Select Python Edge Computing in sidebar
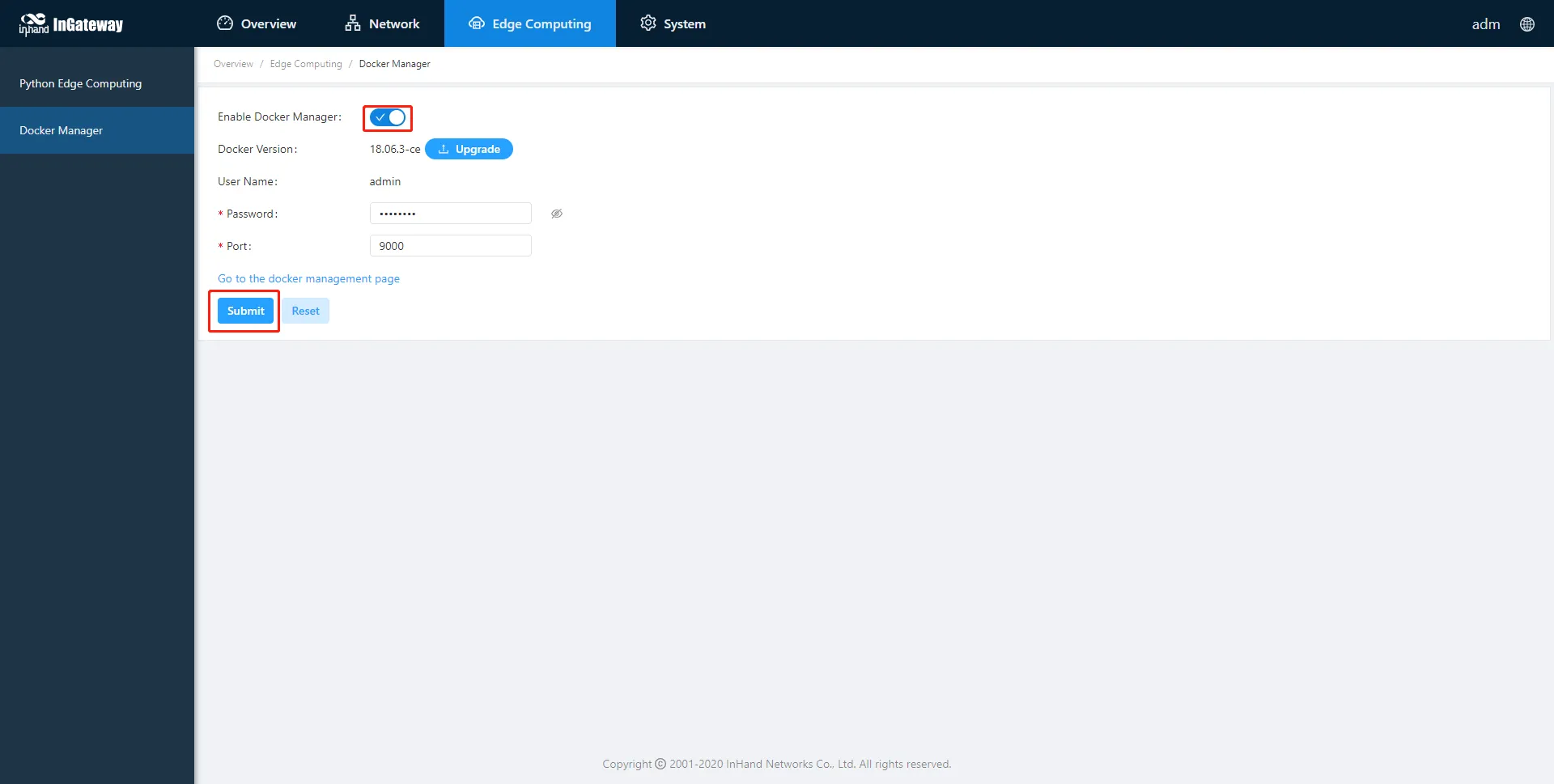 pyautogui.click(x=97, y=83)
